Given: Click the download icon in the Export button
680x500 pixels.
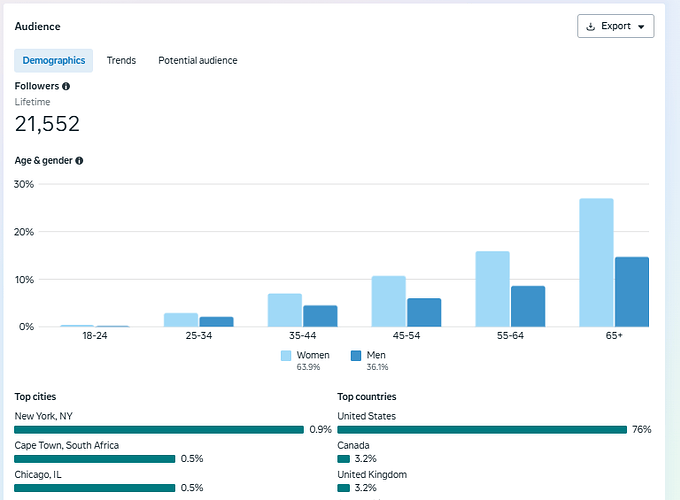Looking at the screenshot, I should click(590, 26).
